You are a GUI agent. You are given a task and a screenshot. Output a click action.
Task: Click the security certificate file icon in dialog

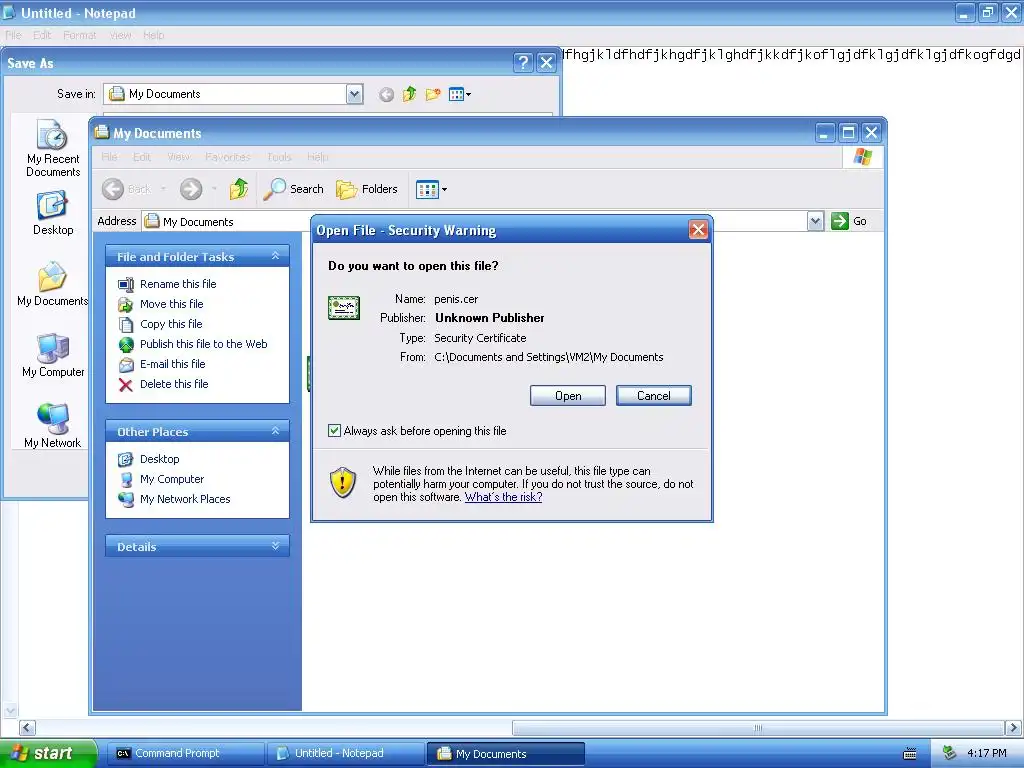click(x=344, y=308)
